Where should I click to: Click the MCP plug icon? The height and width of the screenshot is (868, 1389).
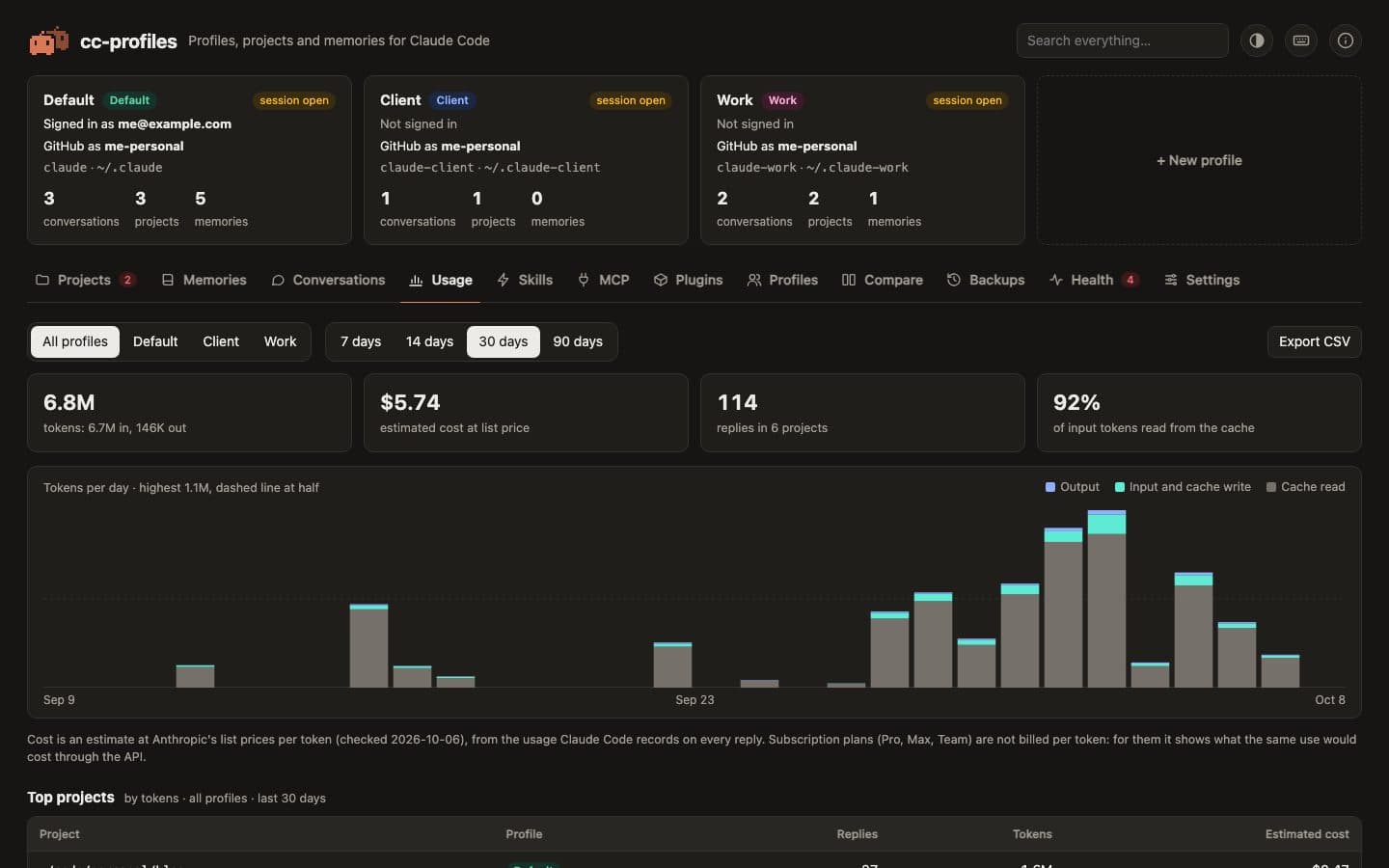tap(584, 280)
